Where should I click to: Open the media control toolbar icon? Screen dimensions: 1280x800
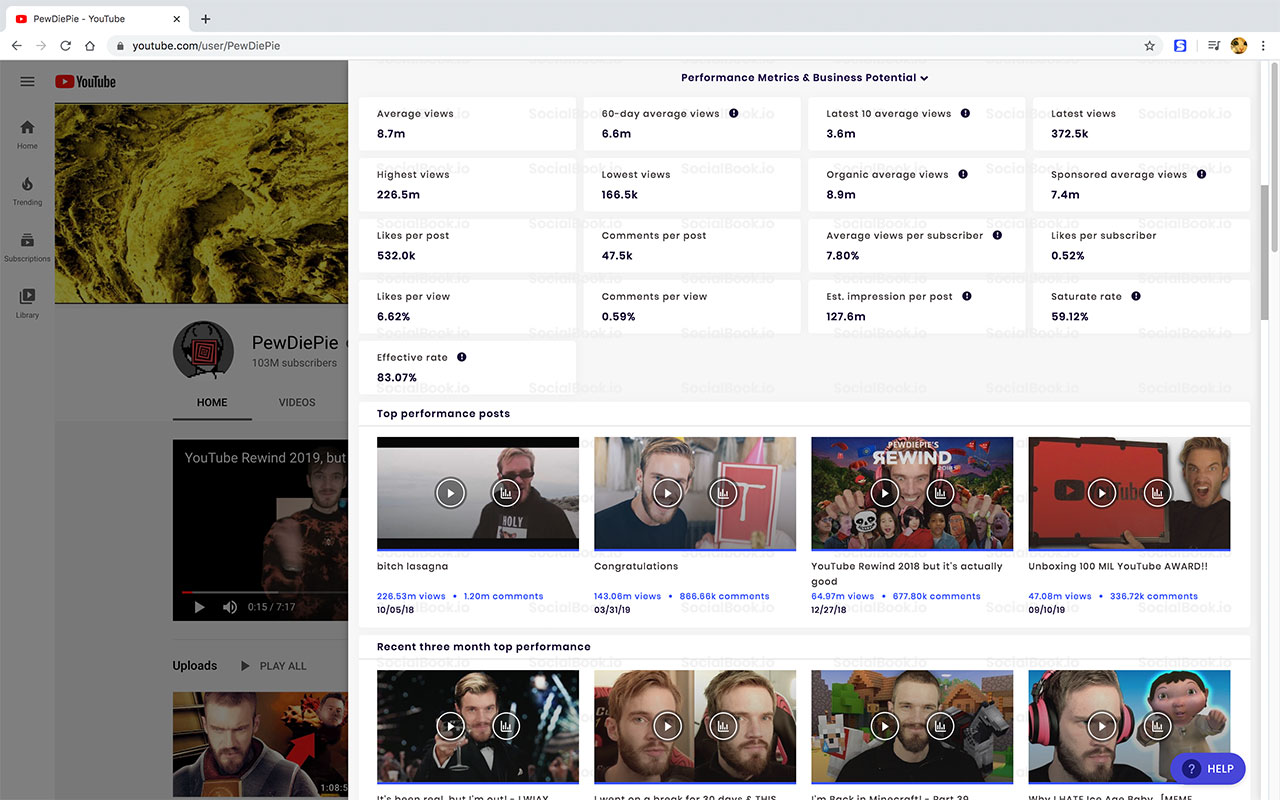click(x=1214, y=46)
